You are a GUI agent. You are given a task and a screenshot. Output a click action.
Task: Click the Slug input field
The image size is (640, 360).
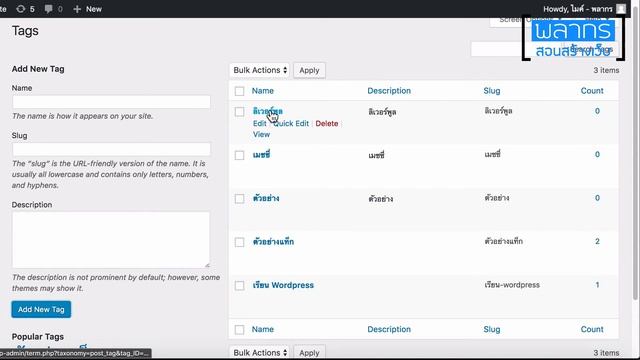pyautogui.click(x=111, y=149)
